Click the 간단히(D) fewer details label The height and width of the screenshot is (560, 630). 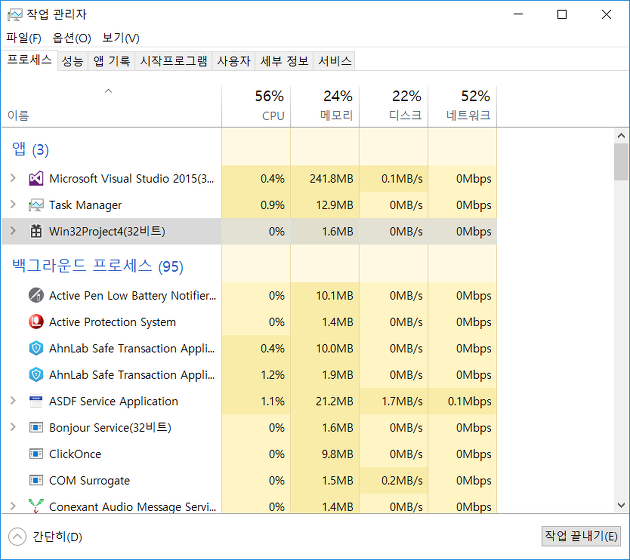(x=57, y=537)
